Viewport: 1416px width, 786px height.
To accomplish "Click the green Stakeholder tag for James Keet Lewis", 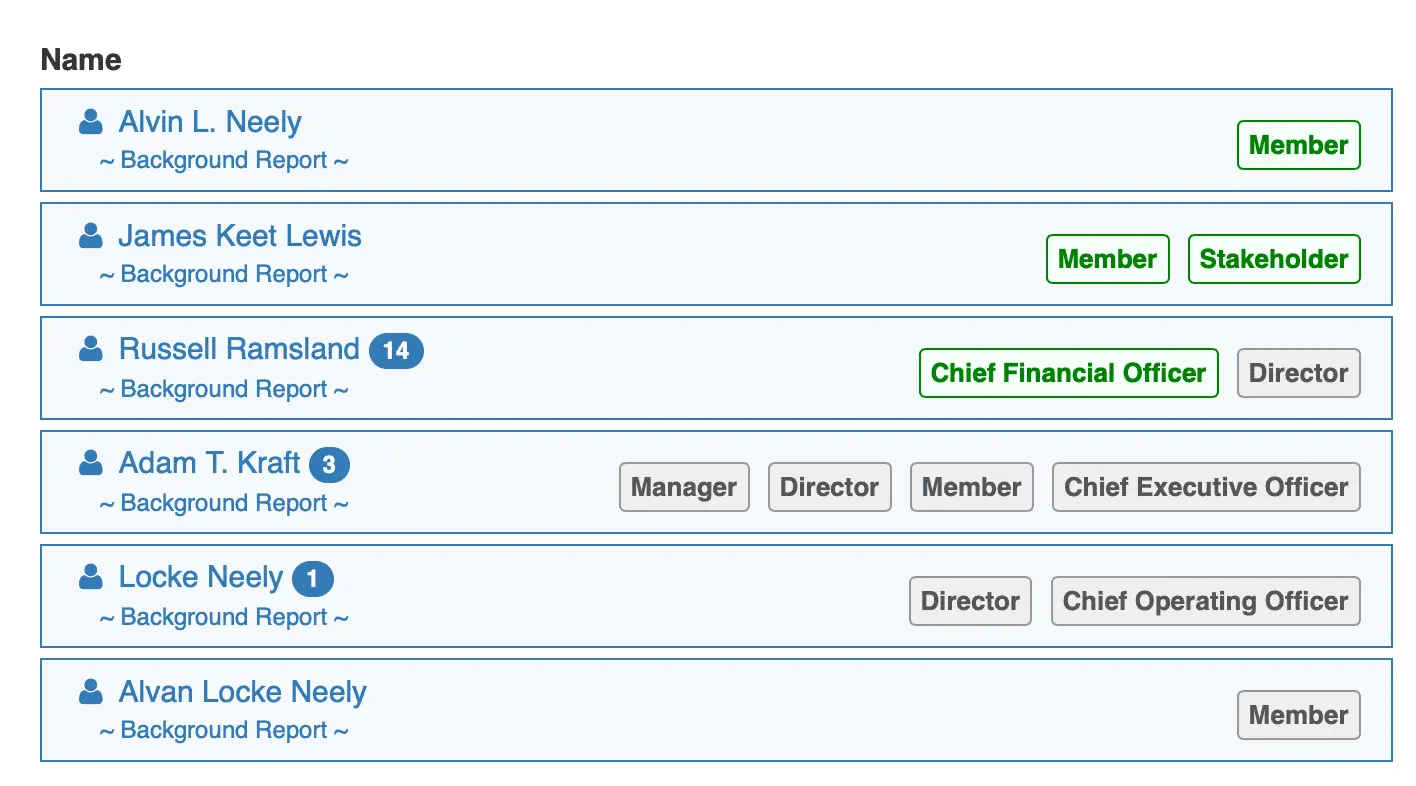I will pos(1274,259).
